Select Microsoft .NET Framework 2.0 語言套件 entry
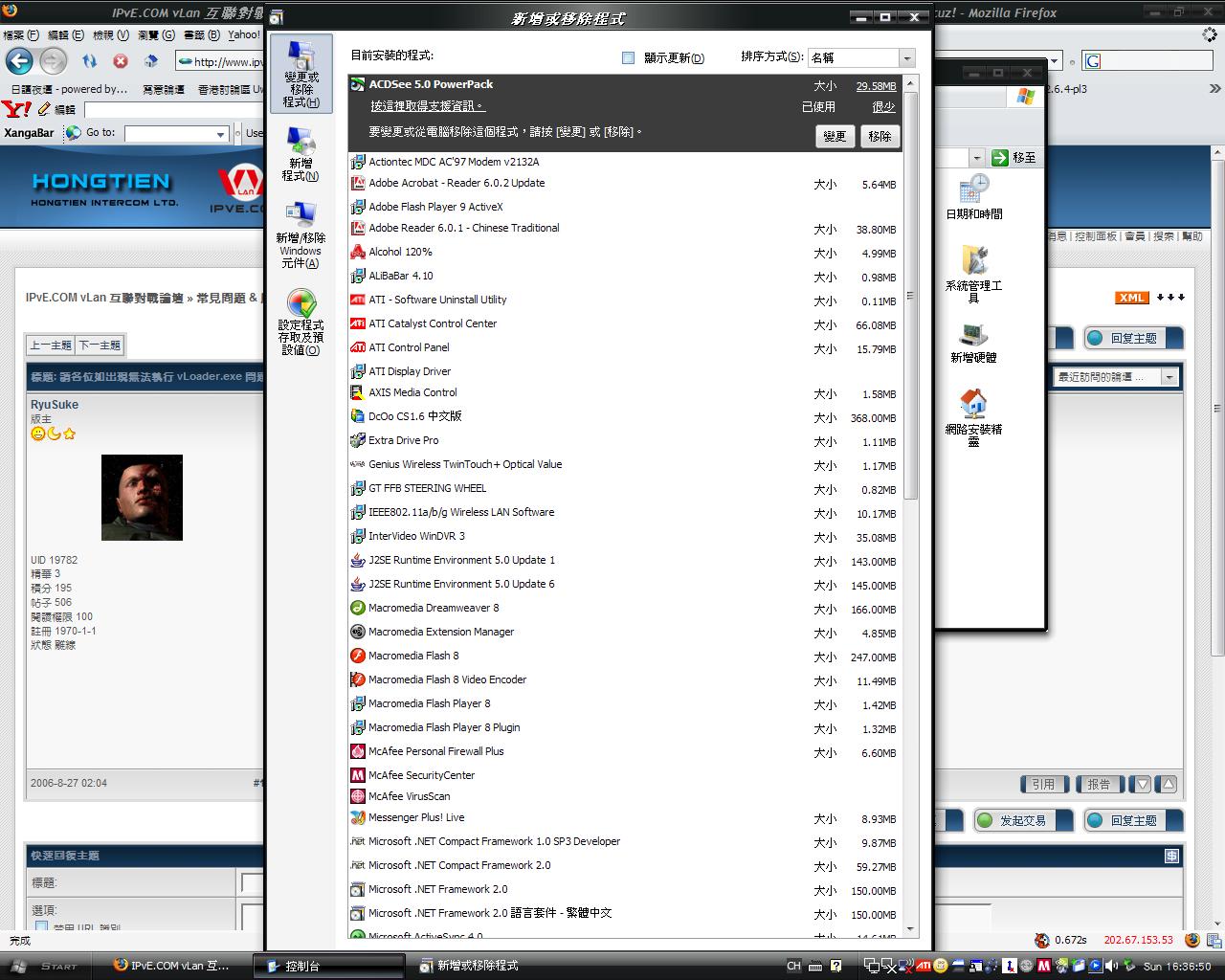 [x=624, y=914]
